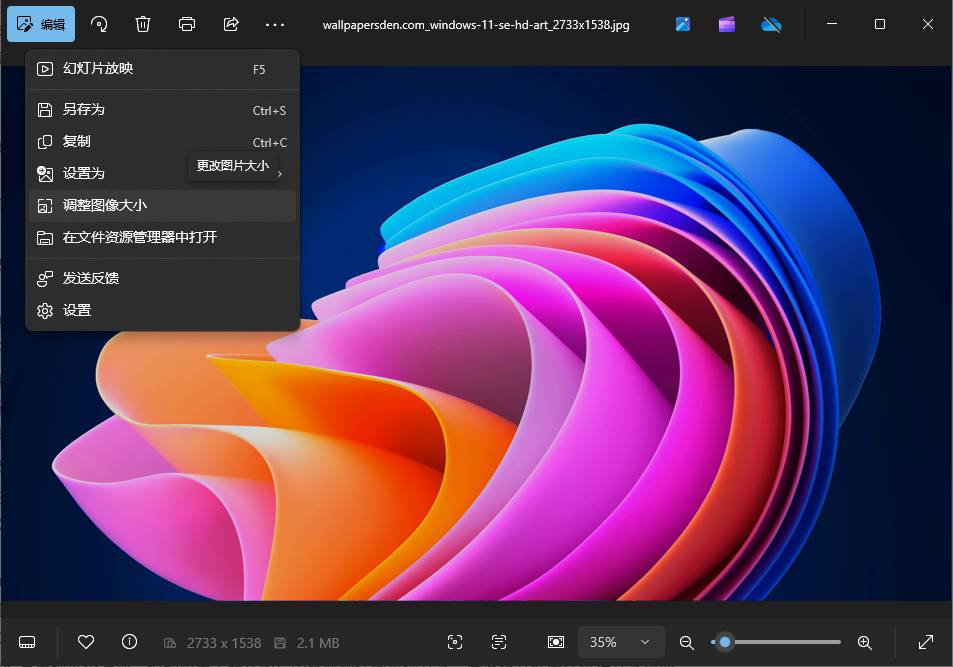Rotate the image with the rotate icon
The image size is (953, 667).
click(99, 24)
